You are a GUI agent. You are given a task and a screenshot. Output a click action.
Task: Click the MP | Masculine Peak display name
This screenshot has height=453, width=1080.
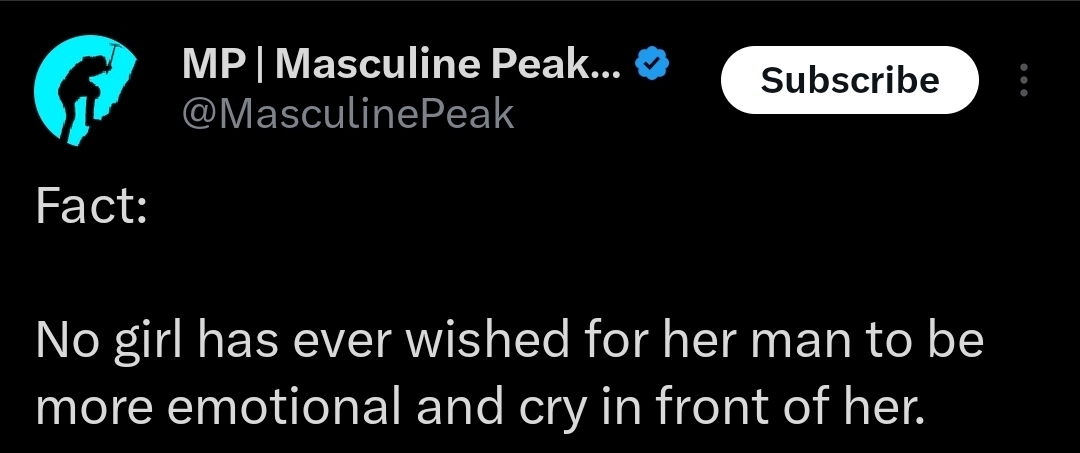(402, 65)
